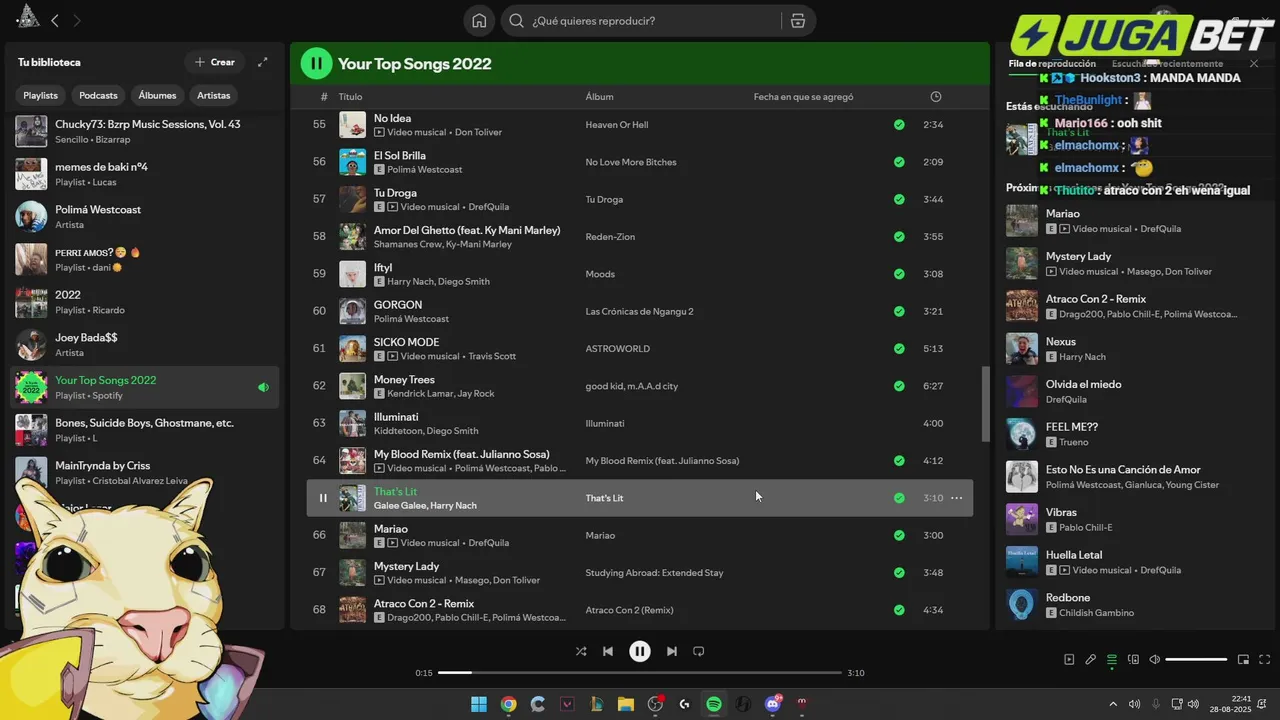
Task: Skip to the next track
Action: [672, 651]
